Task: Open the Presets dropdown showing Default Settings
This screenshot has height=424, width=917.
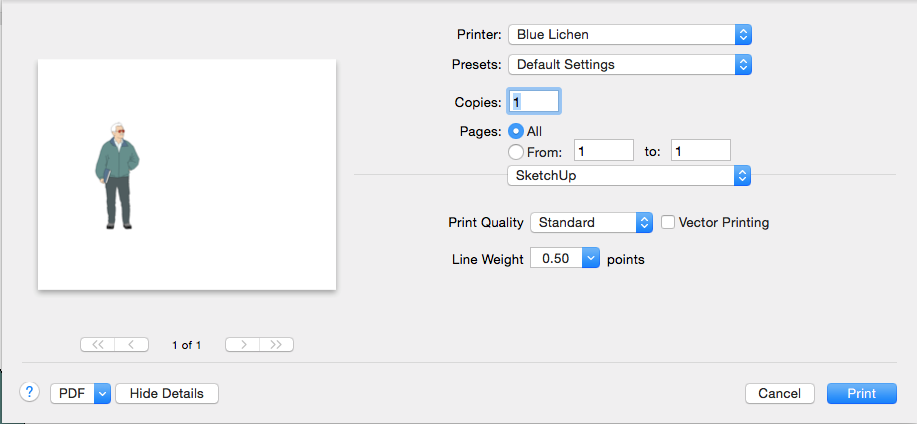Action: [630, 64]
